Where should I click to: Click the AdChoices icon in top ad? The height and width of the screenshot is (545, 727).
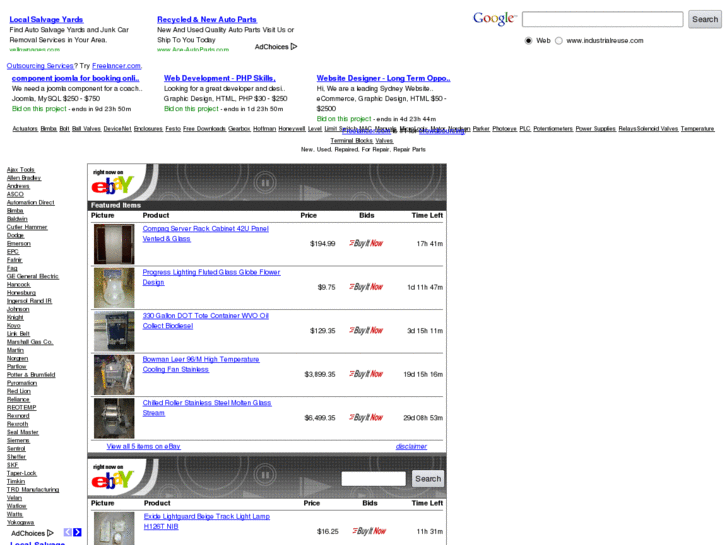(x=294, y=46)
